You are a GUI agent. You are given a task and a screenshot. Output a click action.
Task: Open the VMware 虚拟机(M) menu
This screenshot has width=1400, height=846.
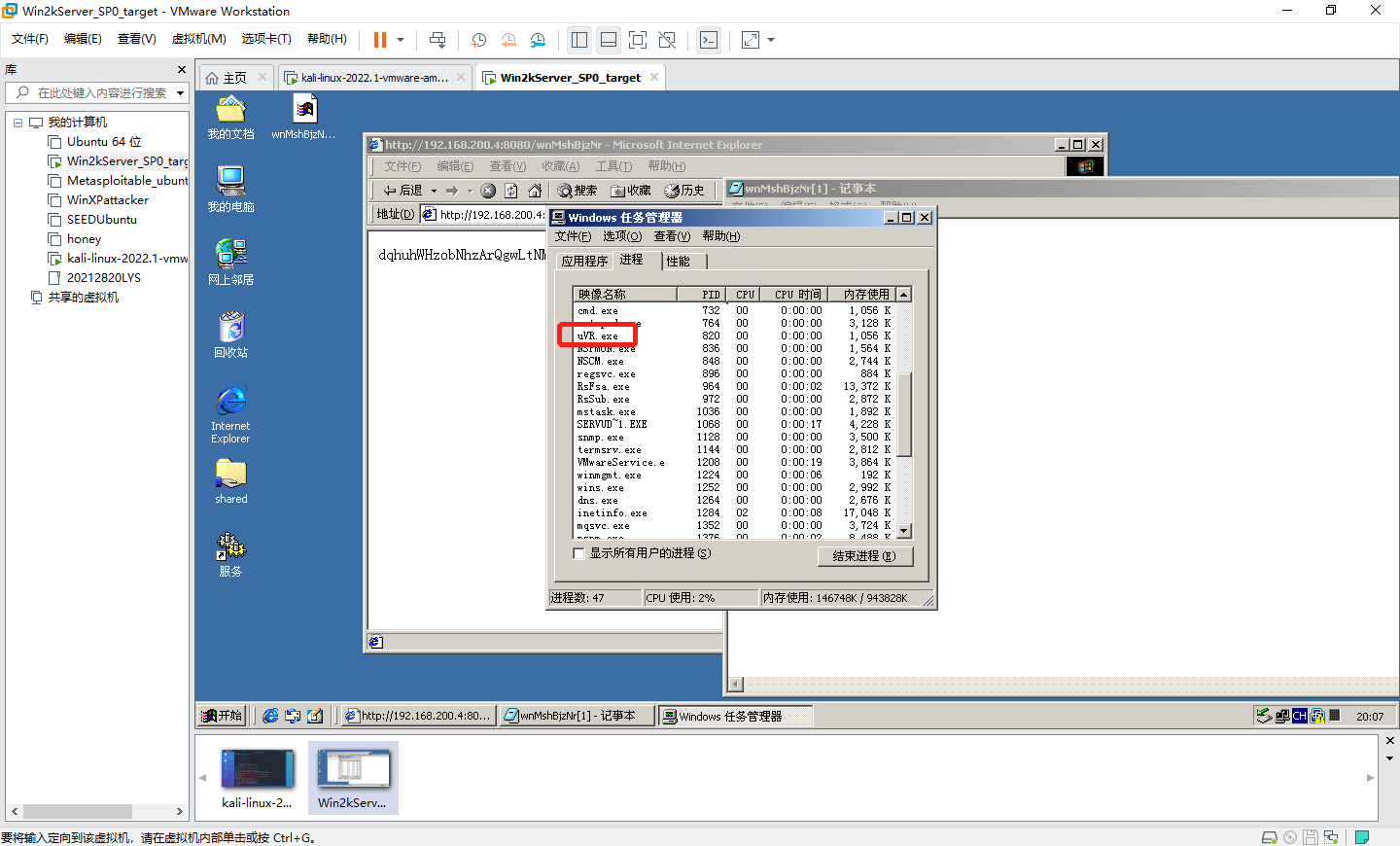click(x=199, y=39)
